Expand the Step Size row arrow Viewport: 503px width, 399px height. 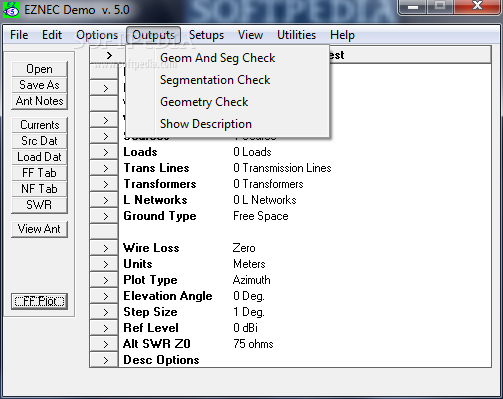(x=104, y=312)
